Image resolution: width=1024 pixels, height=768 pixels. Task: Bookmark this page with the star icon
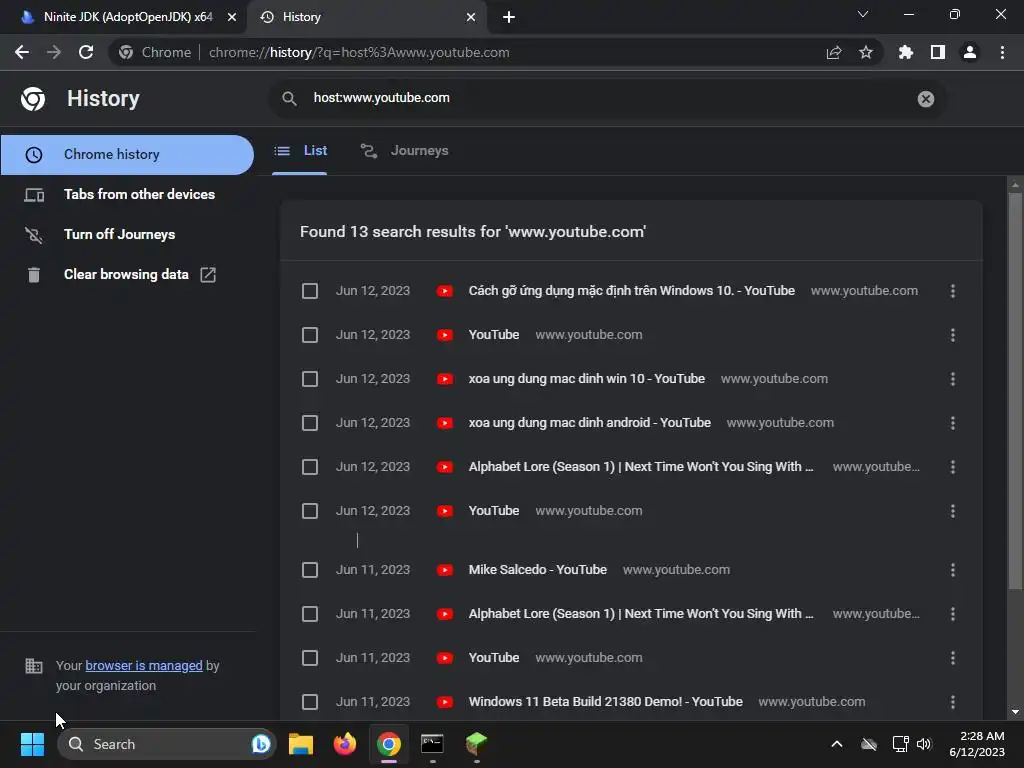(x=866, y=52)
